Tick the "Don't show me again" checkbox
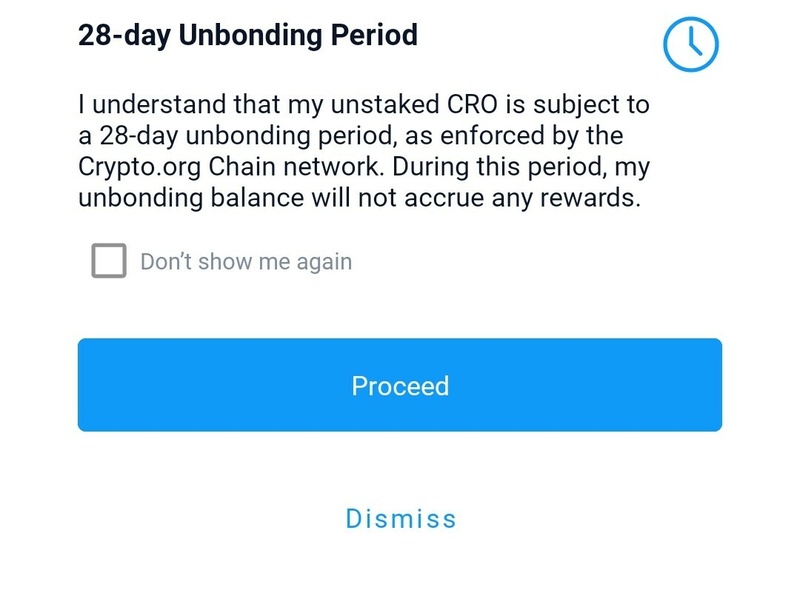800x590 pixels. pos(109,260)
